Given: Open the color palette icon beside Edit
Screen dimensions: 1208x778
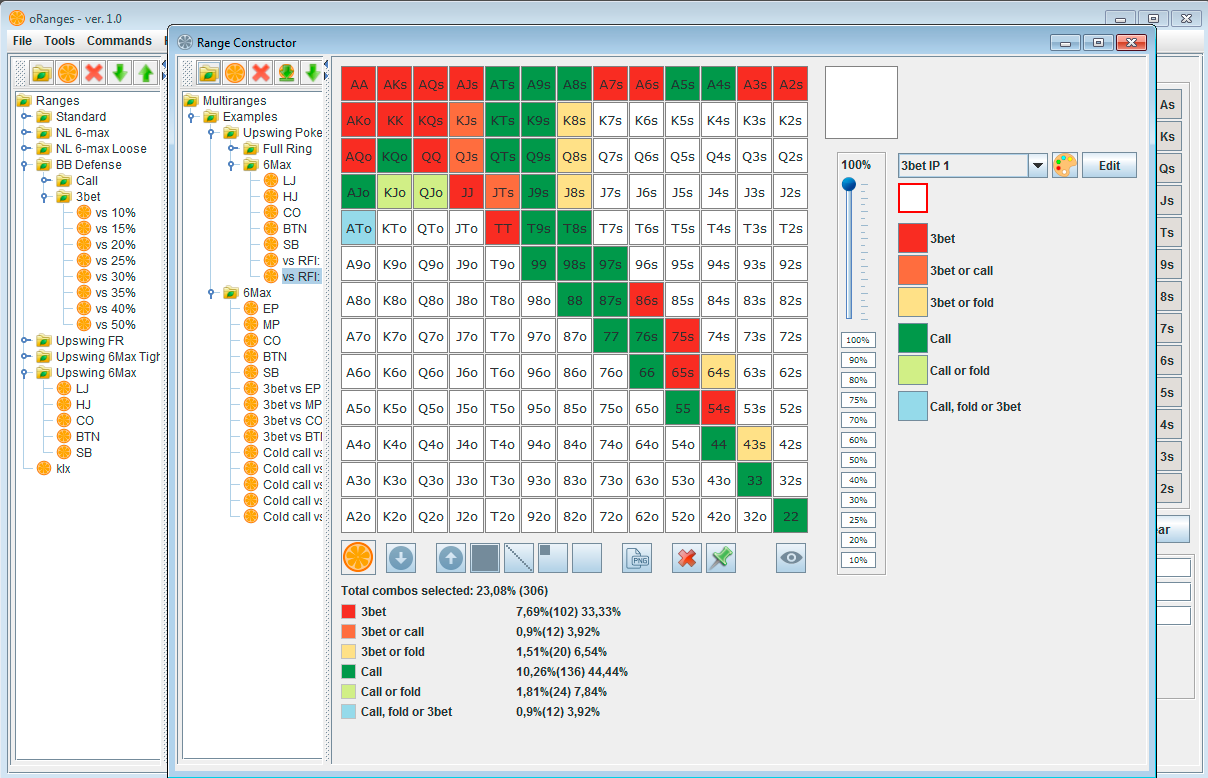Looking at the screenshot, I should click(x=1065, y=166).
